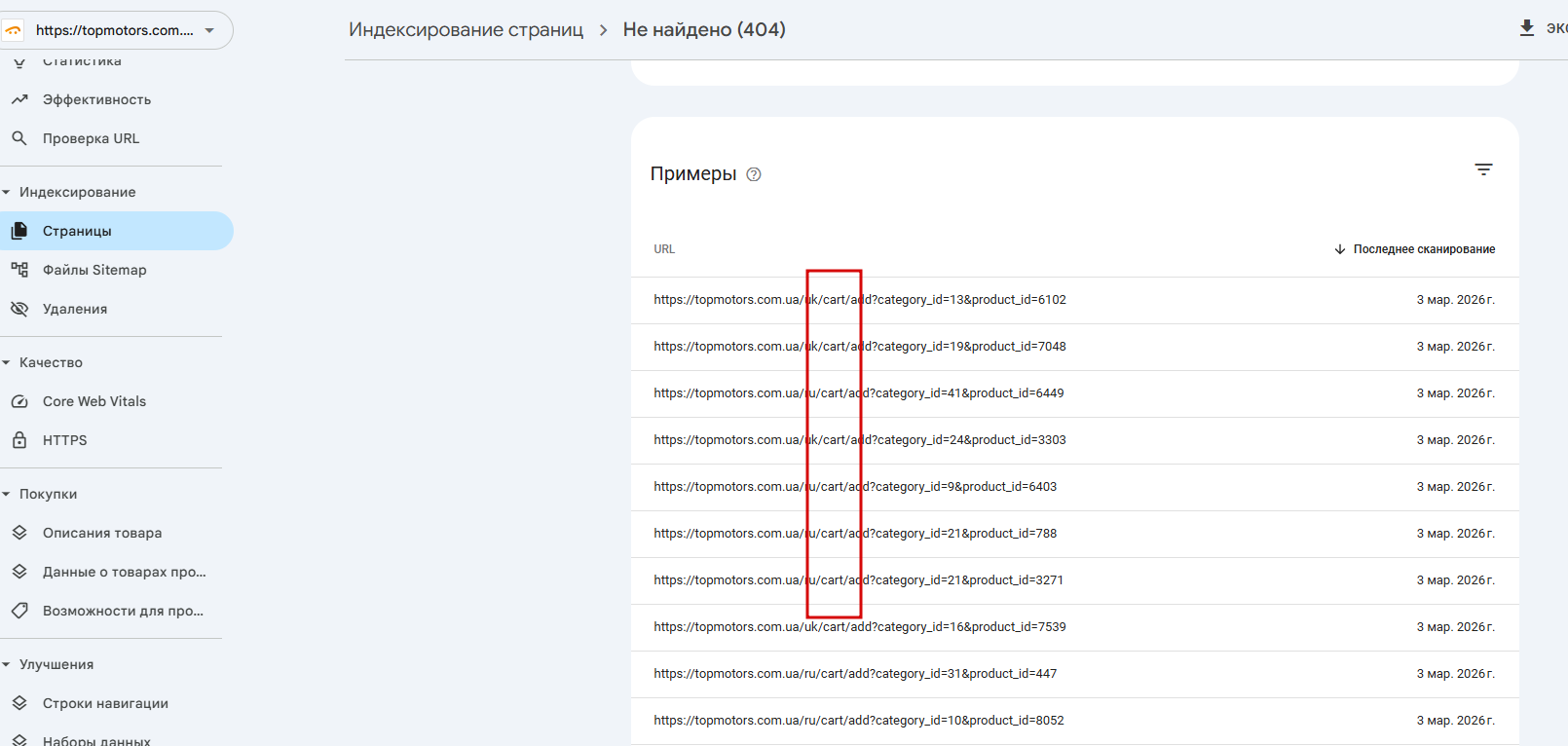1568x746 pixels.
Task: Open the filter icon in Примеры card
Action: point(1483,169)
